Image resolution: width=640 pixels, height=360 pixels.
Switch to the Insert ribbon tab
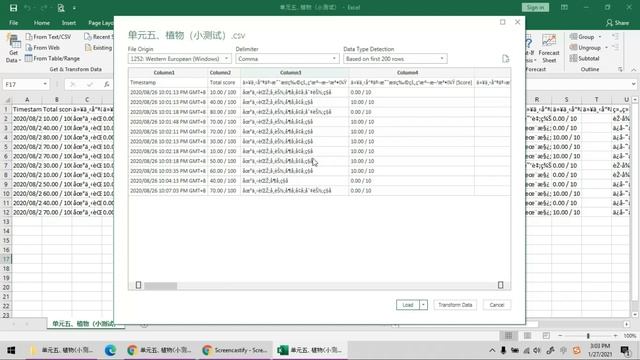(69, 23)
